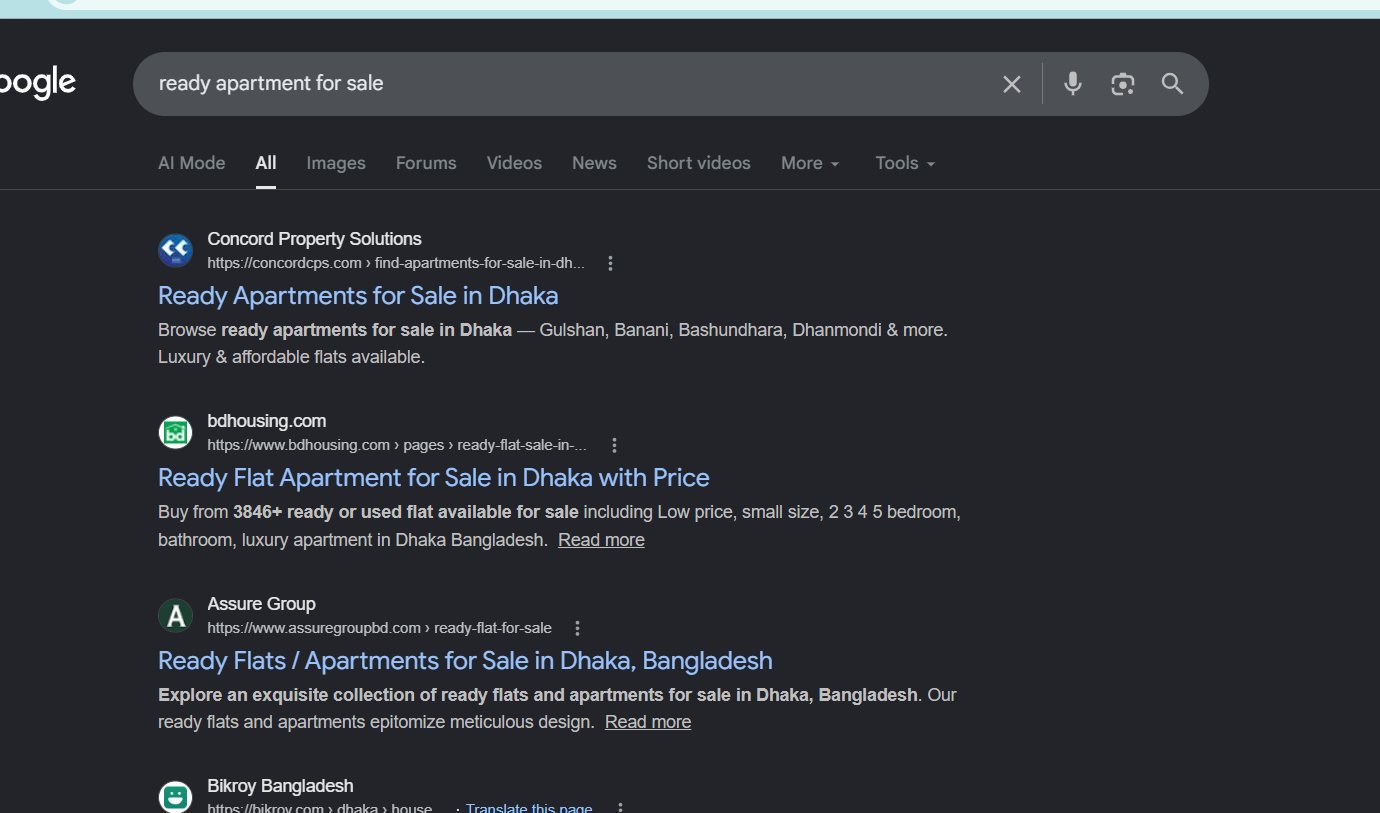Open search by image camera icon

click(x=1123, y=84)
